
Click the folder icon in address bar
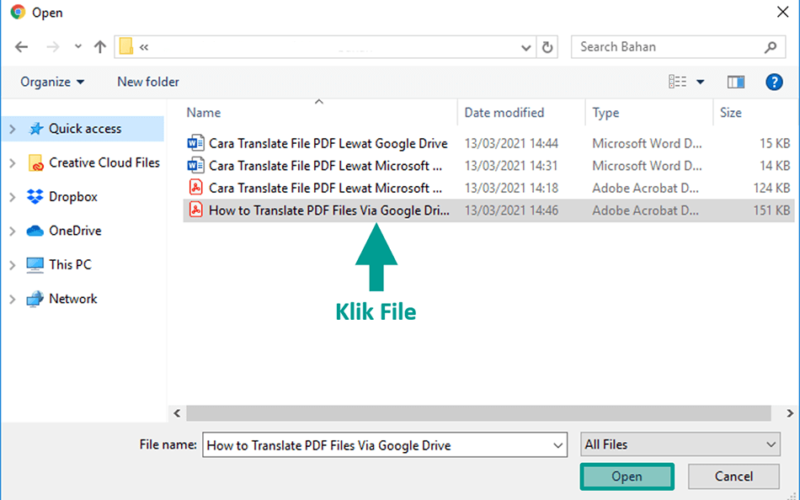pyautogui.click(x=126, y=46)
